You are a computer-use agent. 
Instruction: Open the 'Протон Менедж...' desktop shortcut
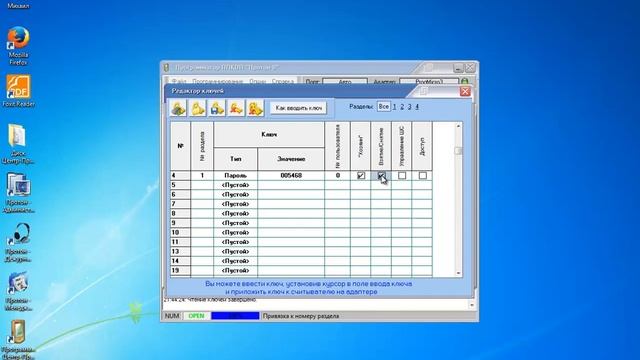click(18, 291)
